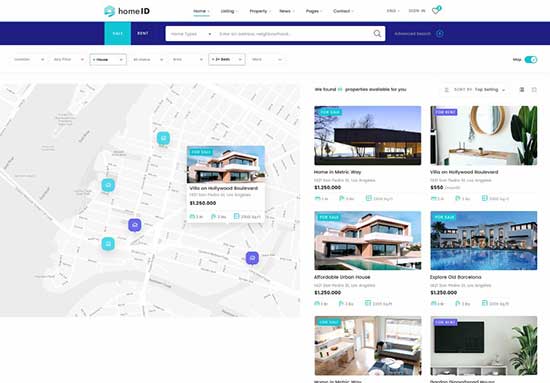Open the Any Price filter dropdown
The image size is (550, 383).
pyautogui.click(x=68, y=60)
